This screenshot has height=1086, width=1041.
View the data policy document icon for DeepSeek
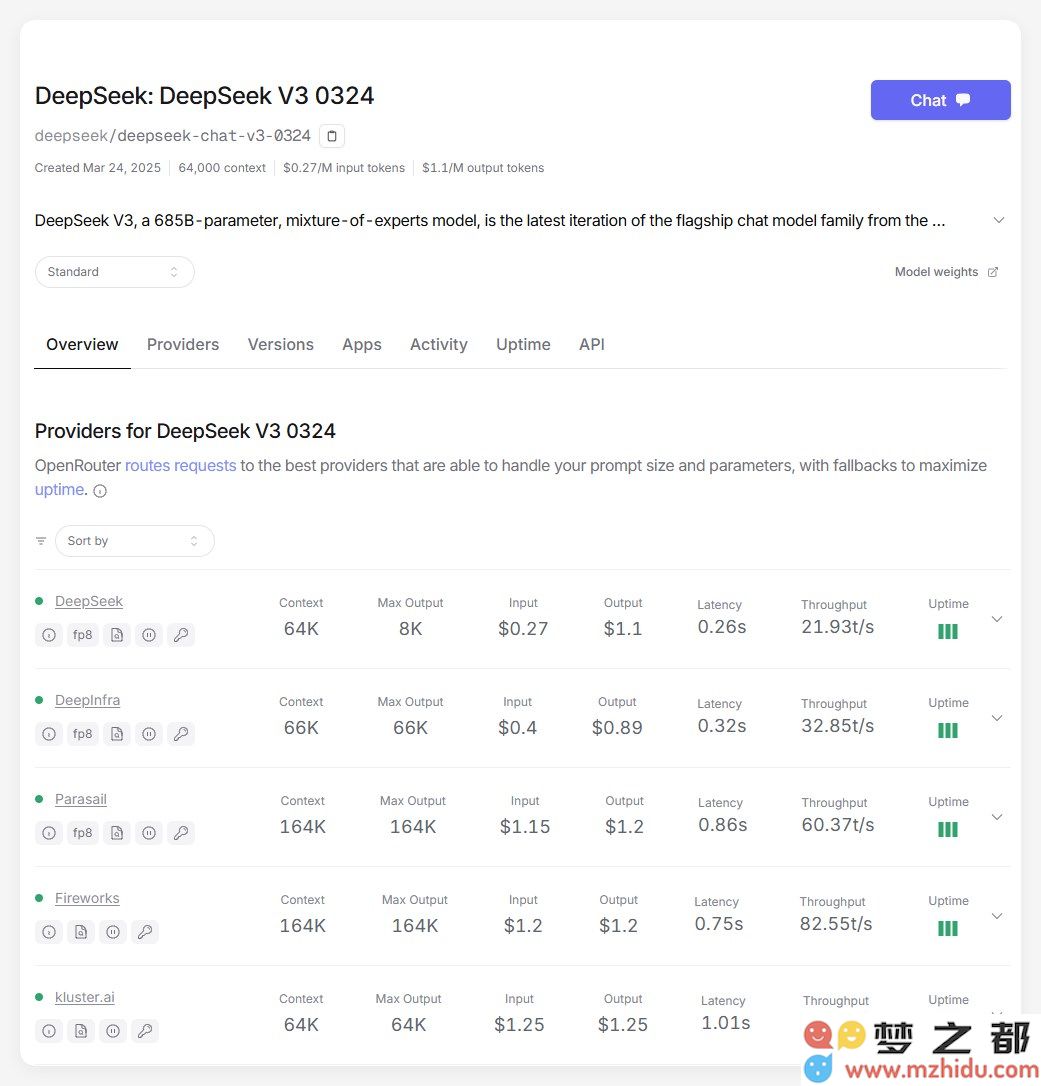coord(116,634)
